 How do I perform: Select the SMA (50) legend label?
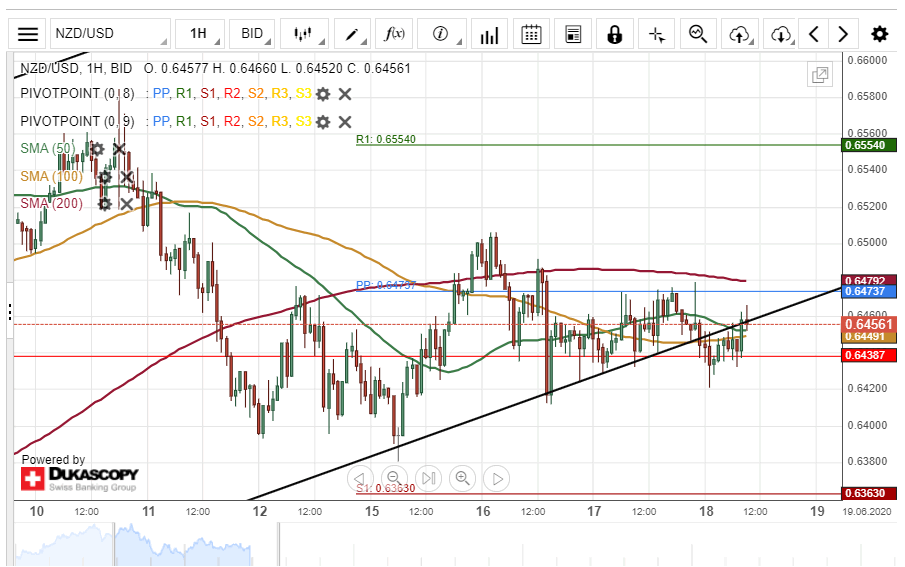48,149
